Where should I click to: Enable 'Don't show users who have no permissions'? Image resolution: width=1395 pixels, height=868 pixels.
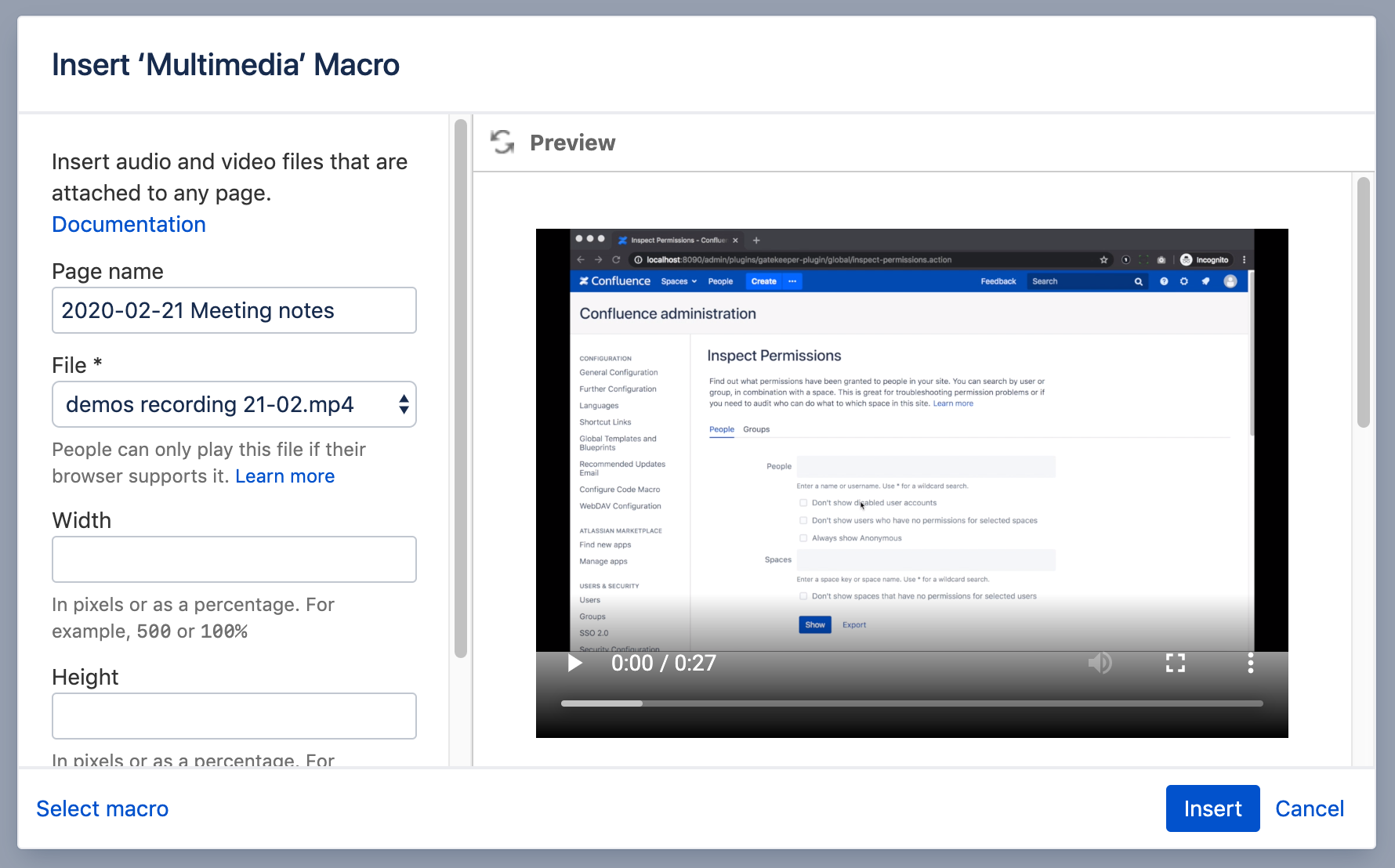pos(803,520)
